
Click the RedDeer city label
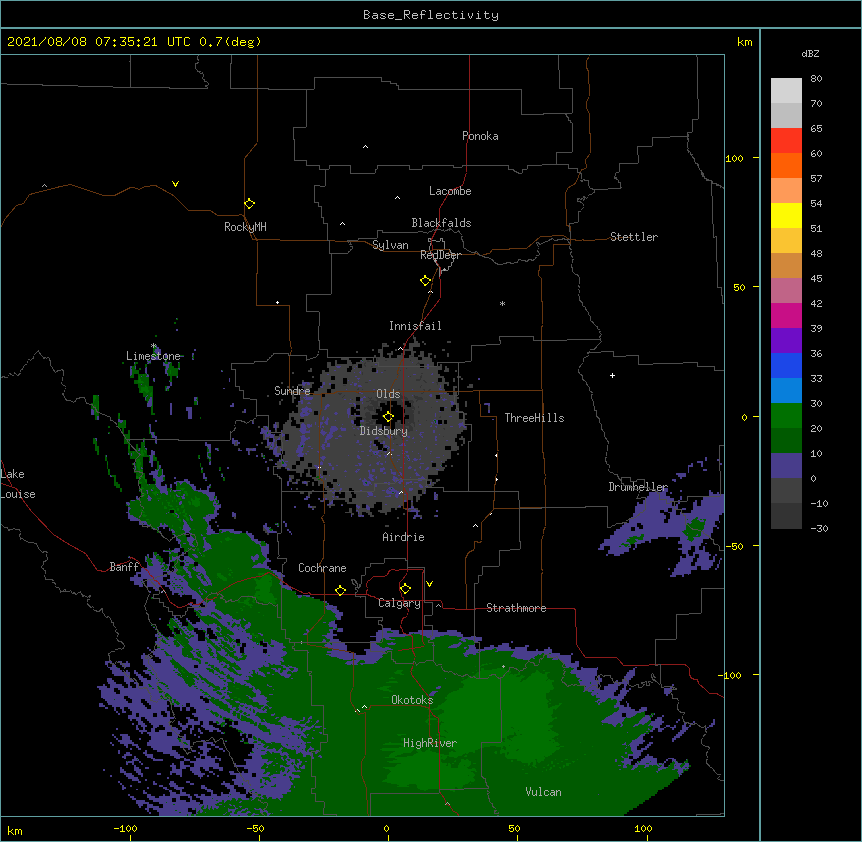point(440,255)
